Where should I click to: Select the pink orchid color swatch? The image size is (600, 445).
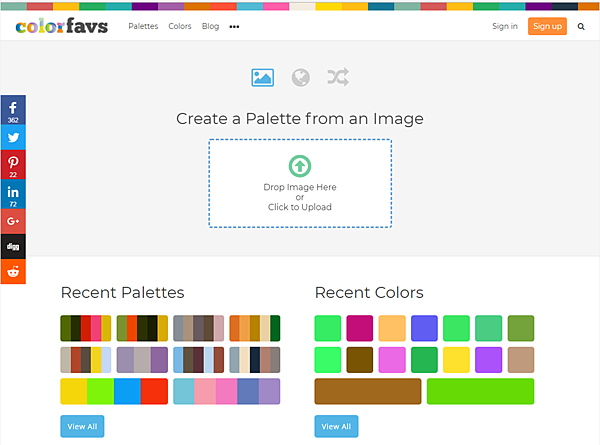pos(392,360)
